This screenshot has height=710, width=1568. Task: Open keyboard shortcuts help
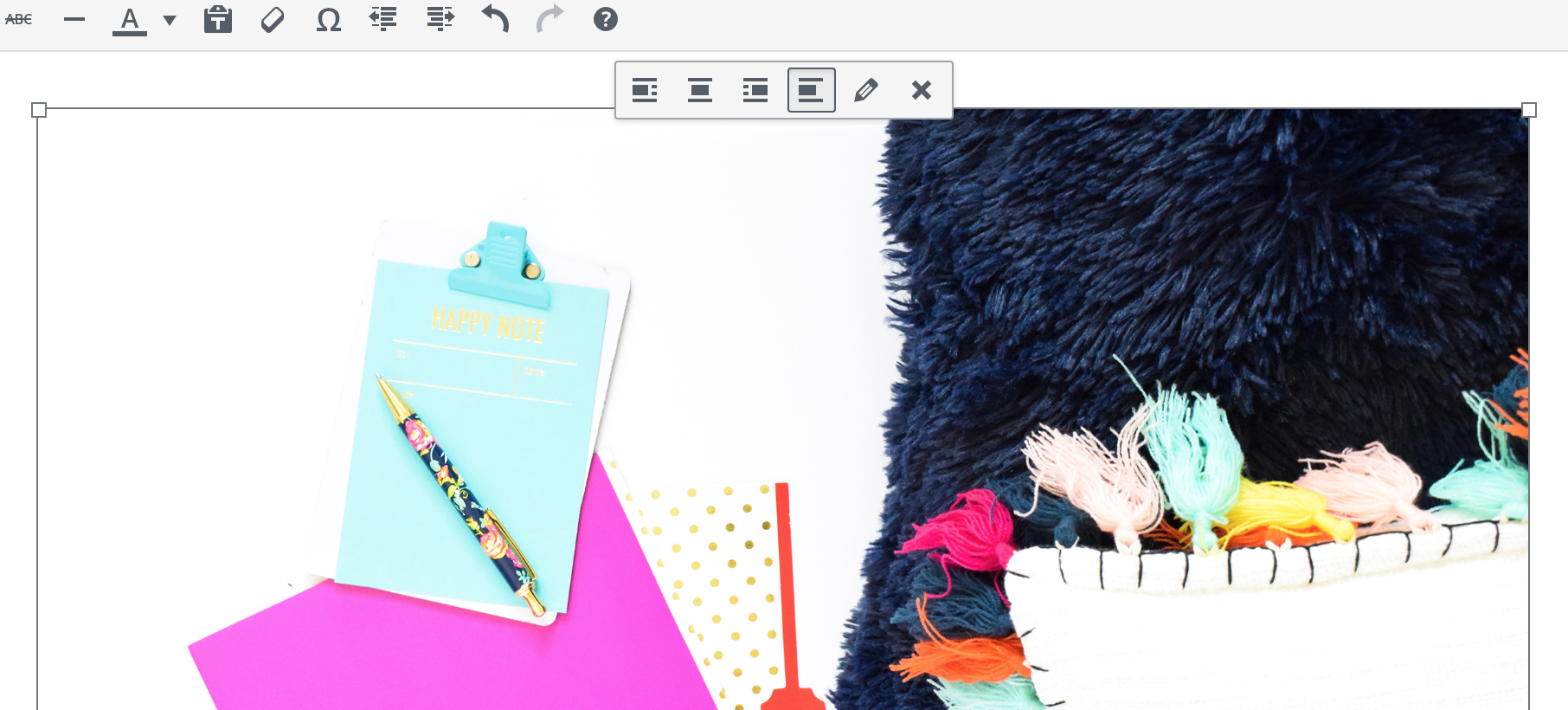(x=606, y=19)
